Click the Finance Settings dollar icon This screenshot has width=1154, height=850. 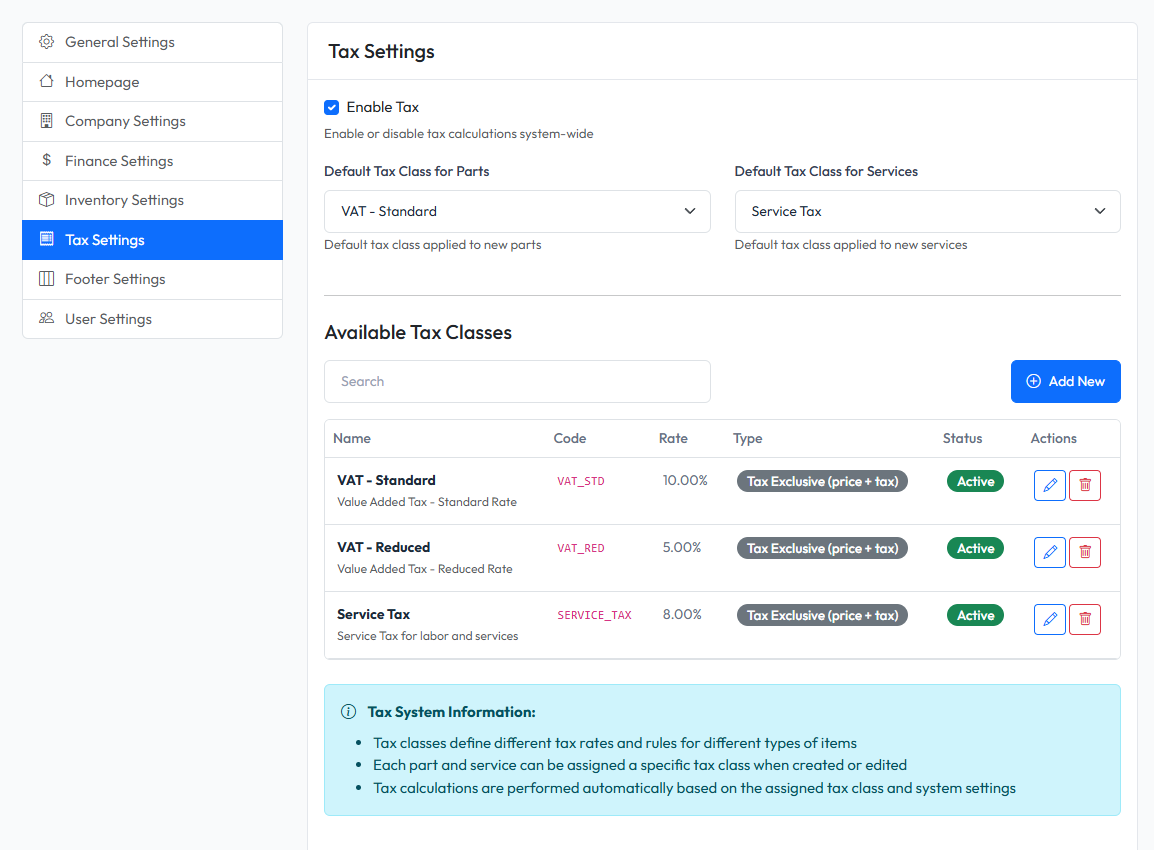(x=45, y=160)
